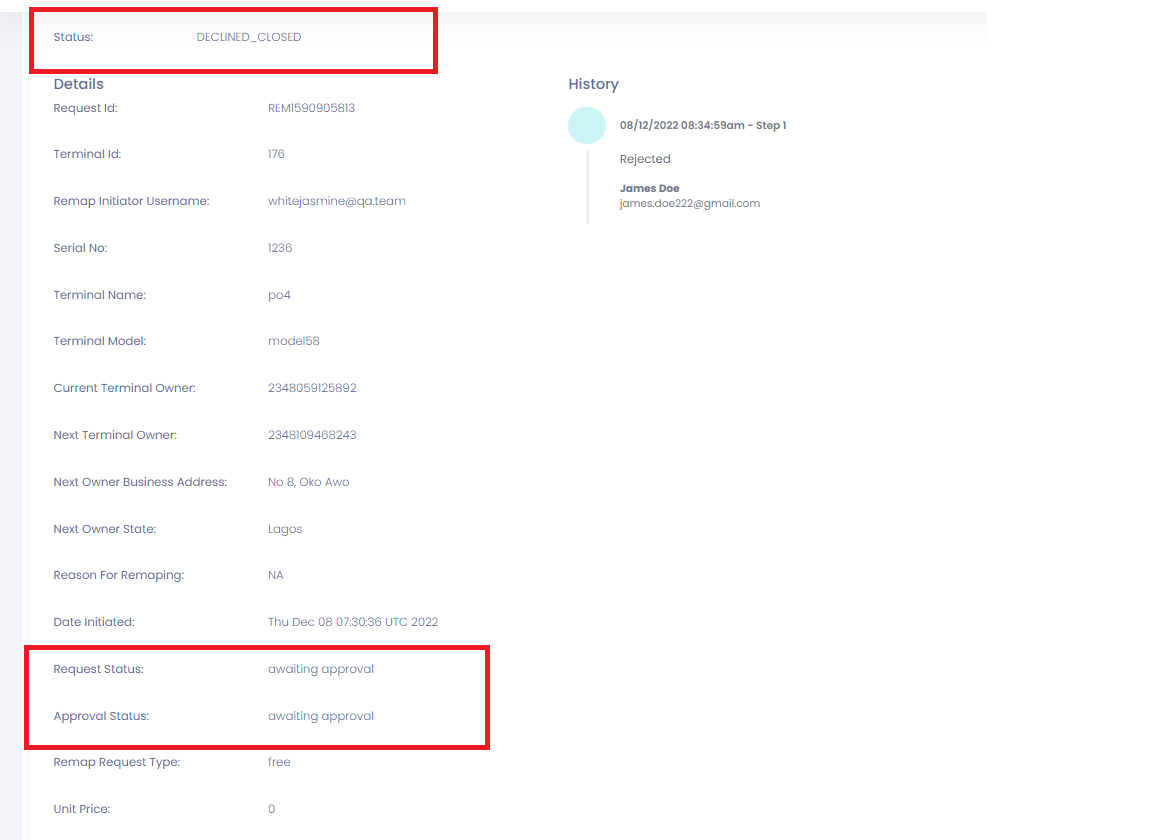
Task: Click the Approval Status awaiting approval value
Action: 320,716
